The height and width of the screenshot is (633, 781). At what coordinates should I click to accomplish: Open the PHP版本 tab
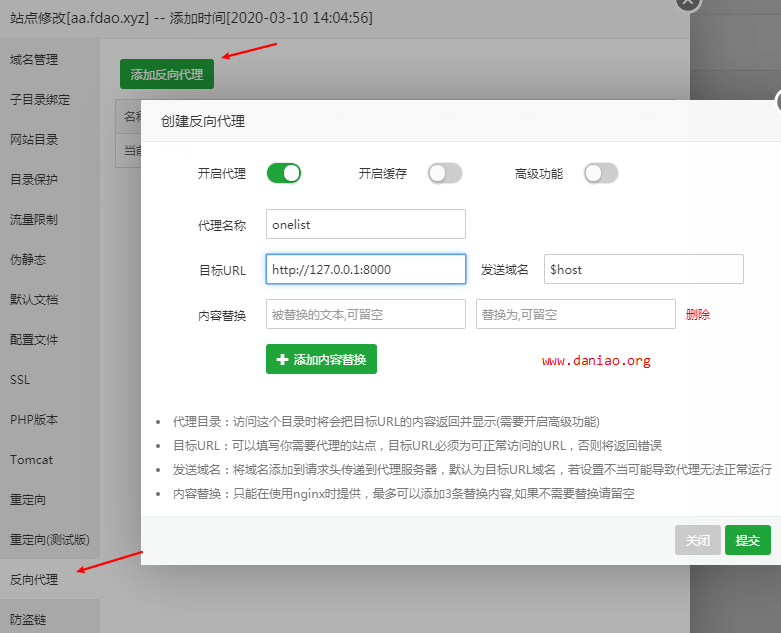[x=50, y=419]
